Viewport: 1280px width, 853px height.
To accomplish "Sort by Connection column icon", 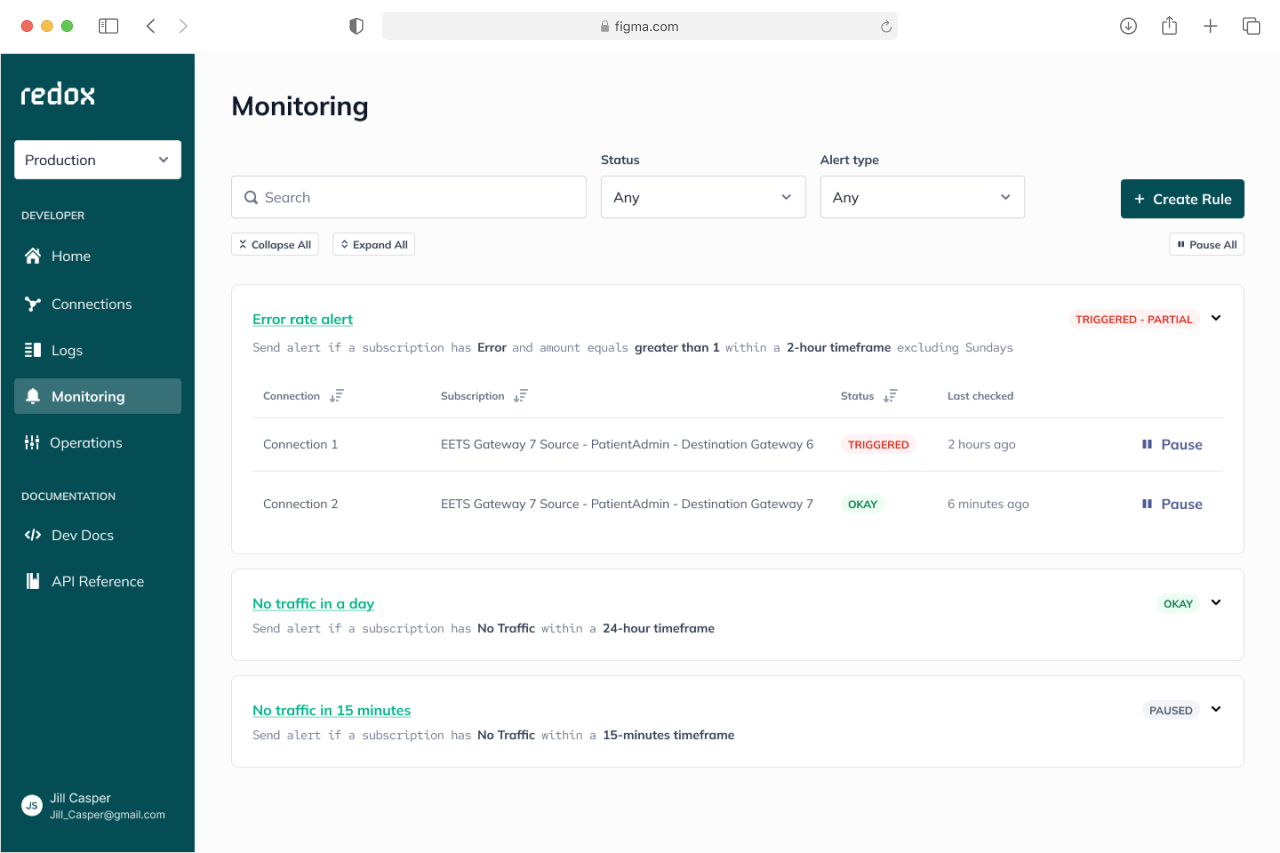I will click(336, 396).
